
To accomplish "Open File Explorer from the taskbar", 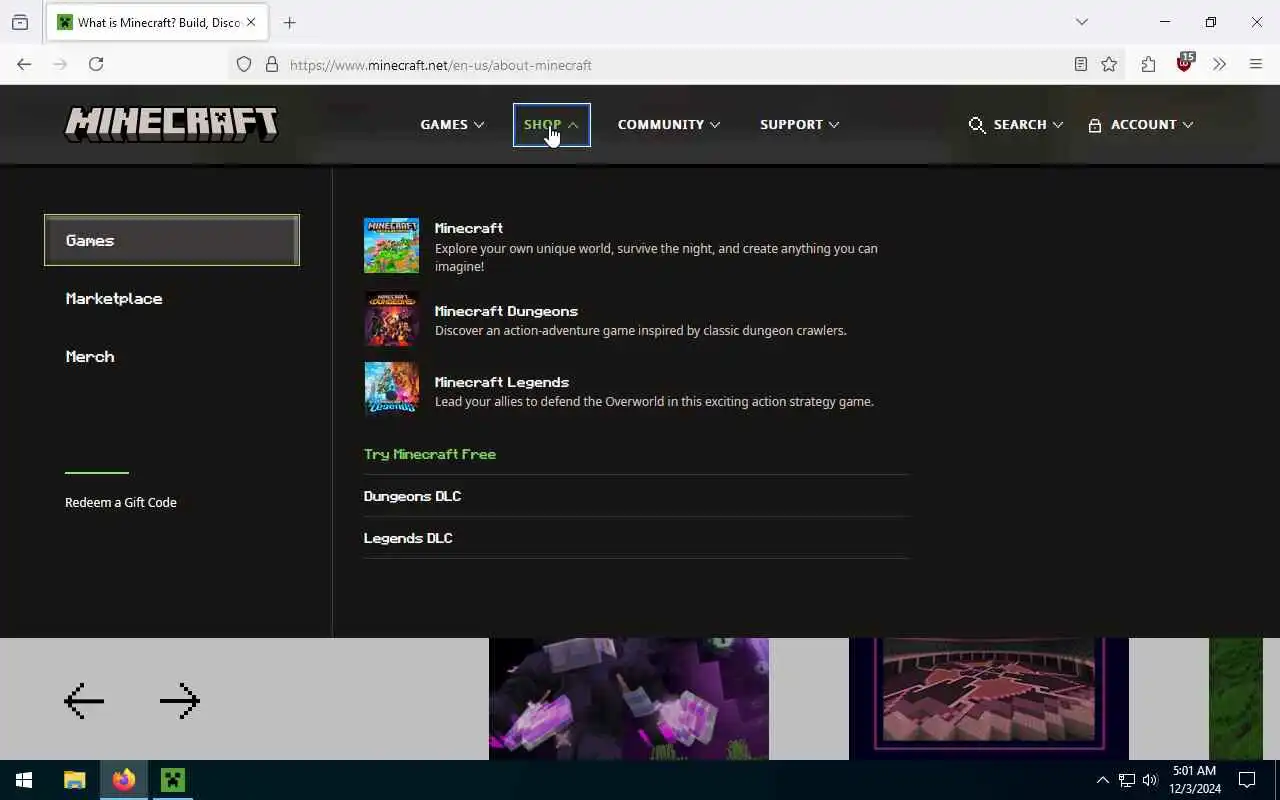I will coord(74,780).
